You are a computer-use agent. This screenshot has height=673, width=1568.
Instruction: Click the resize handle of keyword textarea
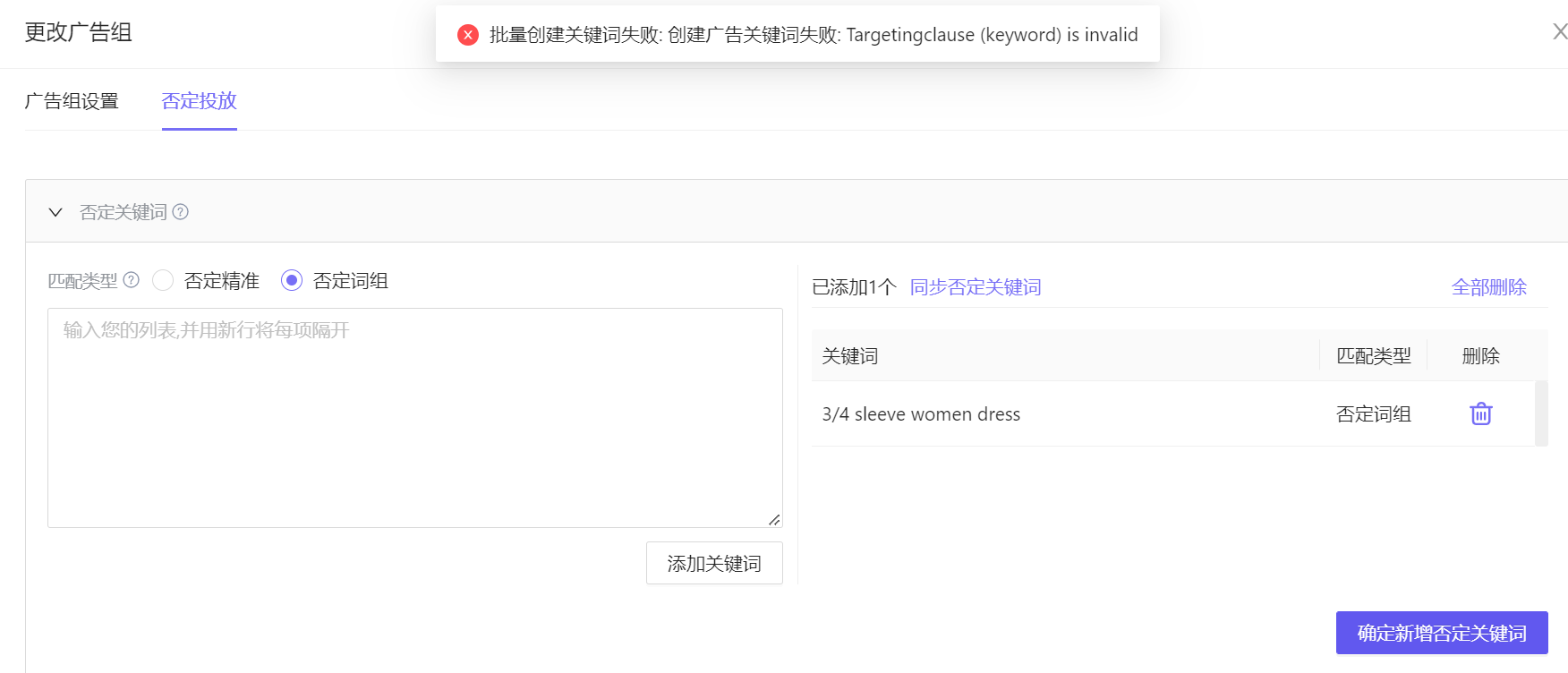point(774,519)
